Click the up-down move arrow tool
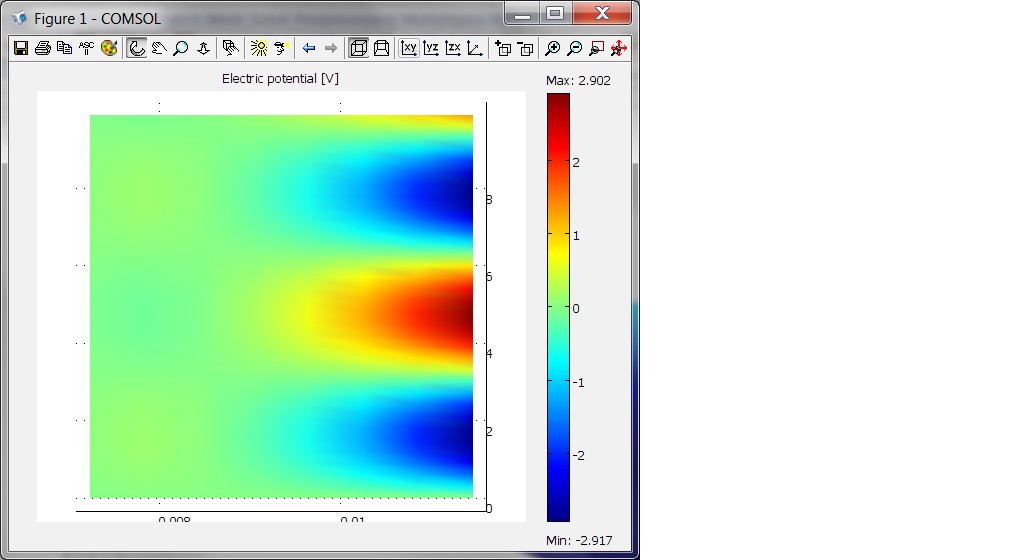Screen dimensions: 1025x560 203,48
